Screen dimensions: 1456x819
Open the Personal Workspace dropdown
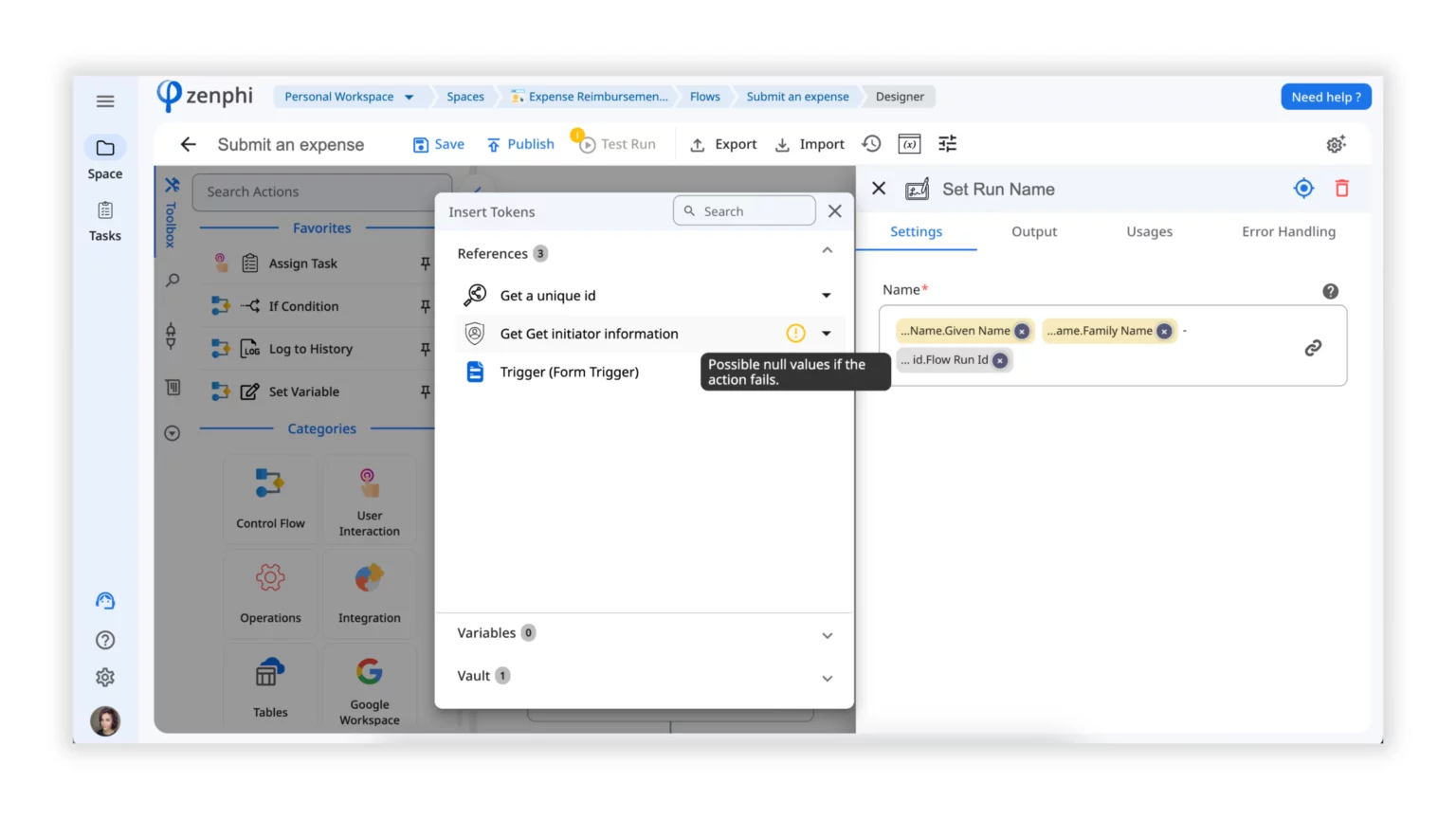[348, 97]
